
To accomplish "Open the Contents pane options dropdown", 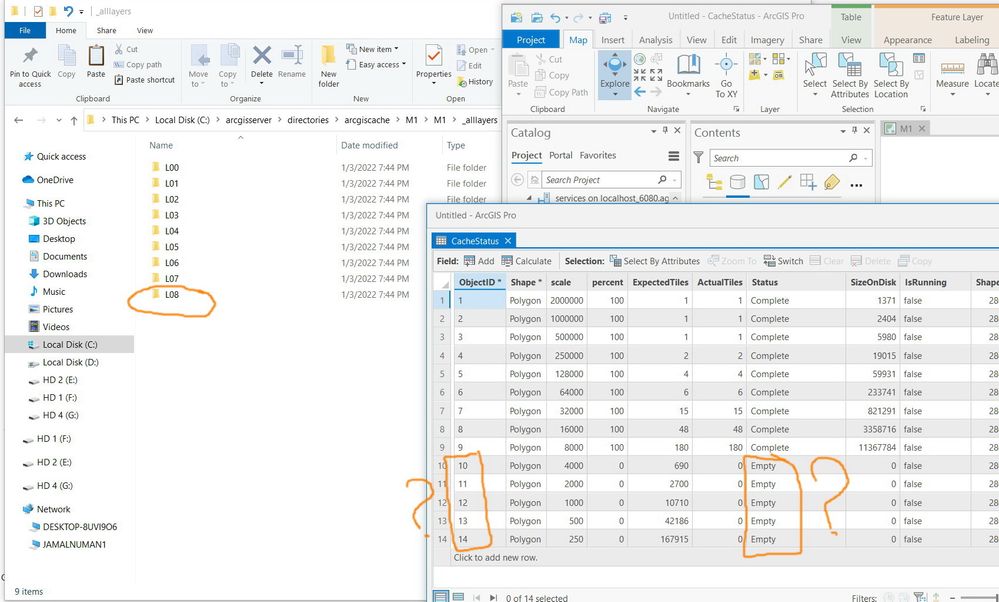I will tap(842, 131).
